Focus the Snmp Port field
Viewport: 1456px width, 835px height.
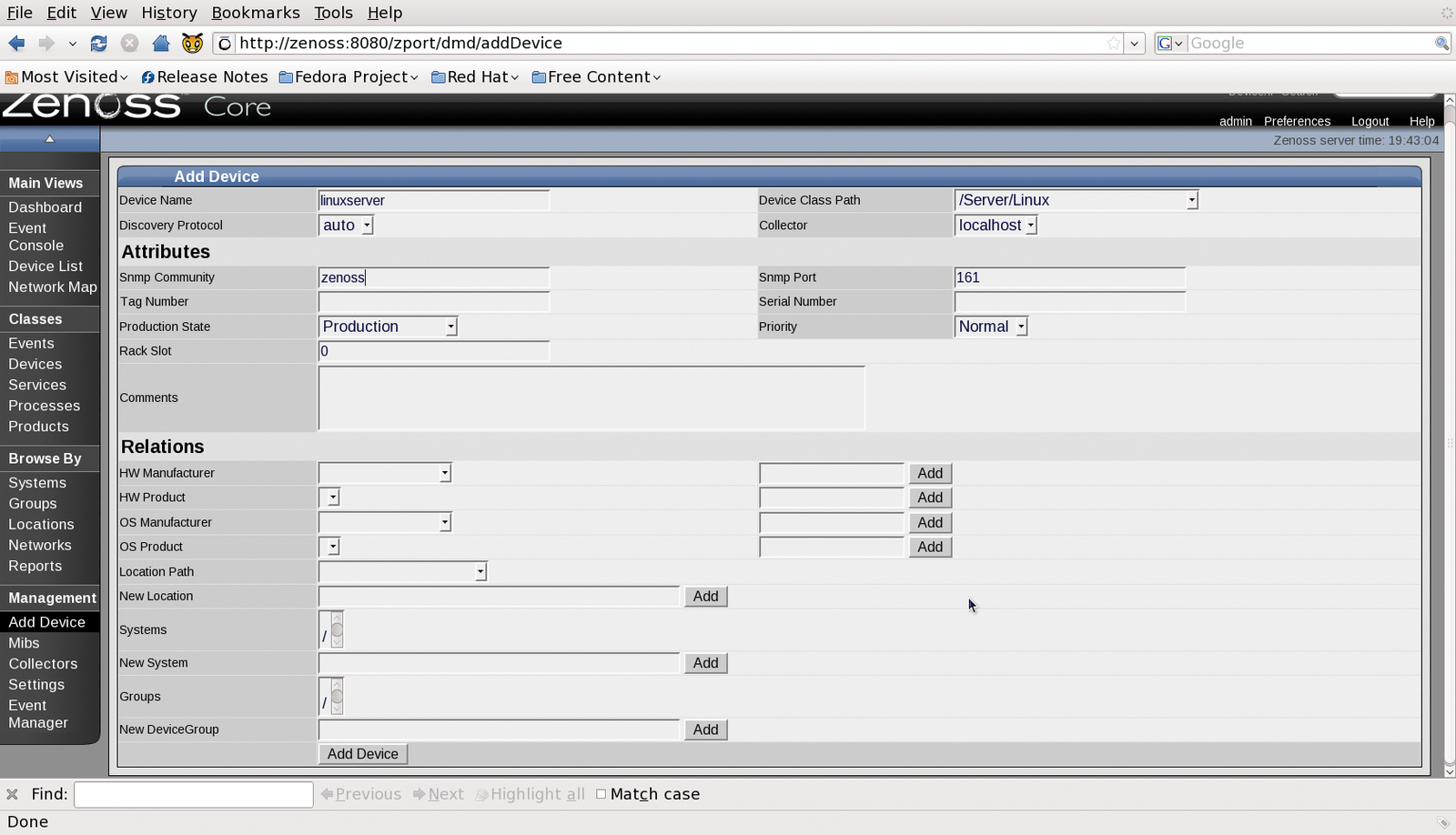point(1070,277)
